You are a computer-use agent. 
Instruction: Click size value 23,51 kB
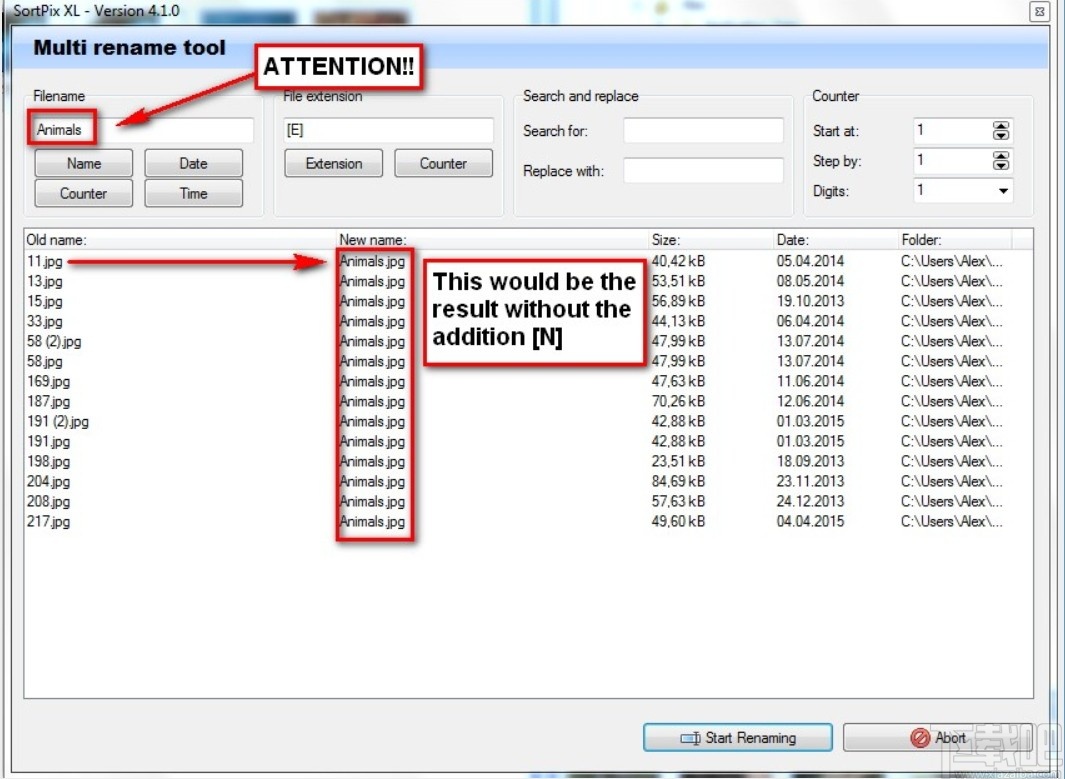678,461
